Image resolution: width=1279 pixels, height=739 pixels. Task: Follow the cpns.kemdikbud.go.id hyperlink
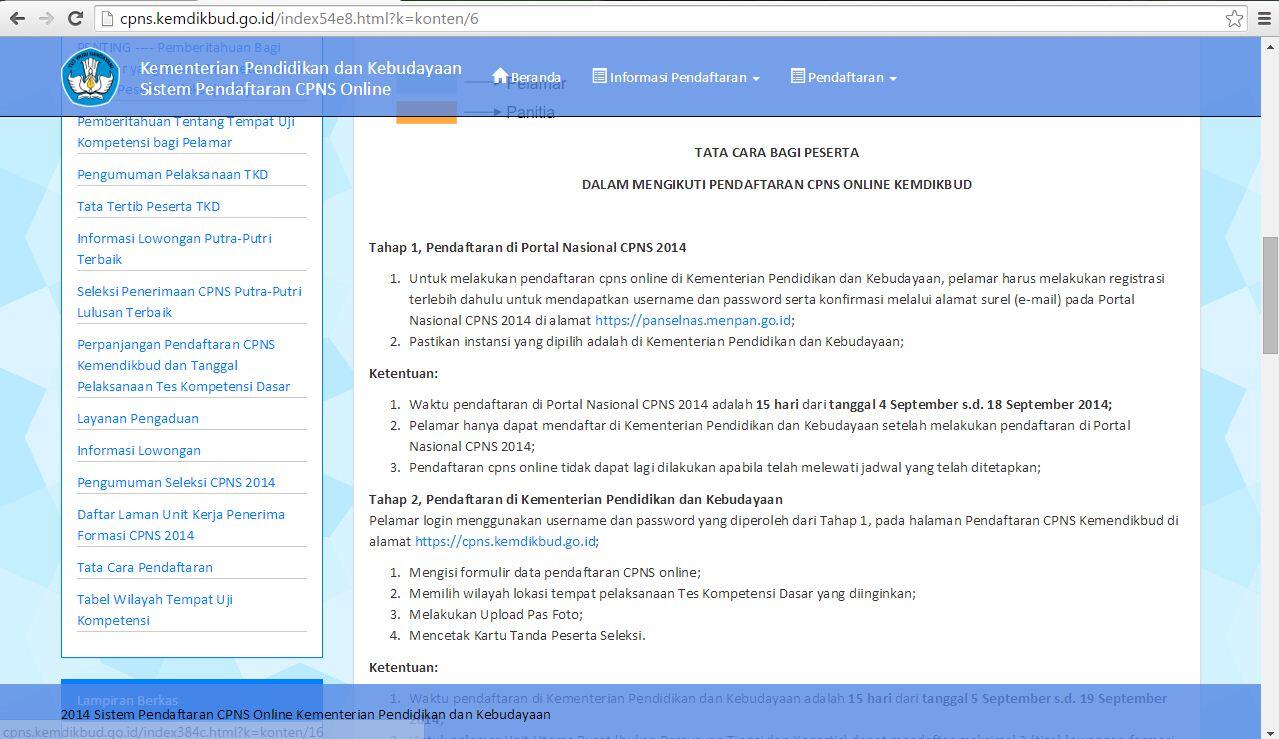click(x=505, y=541)
